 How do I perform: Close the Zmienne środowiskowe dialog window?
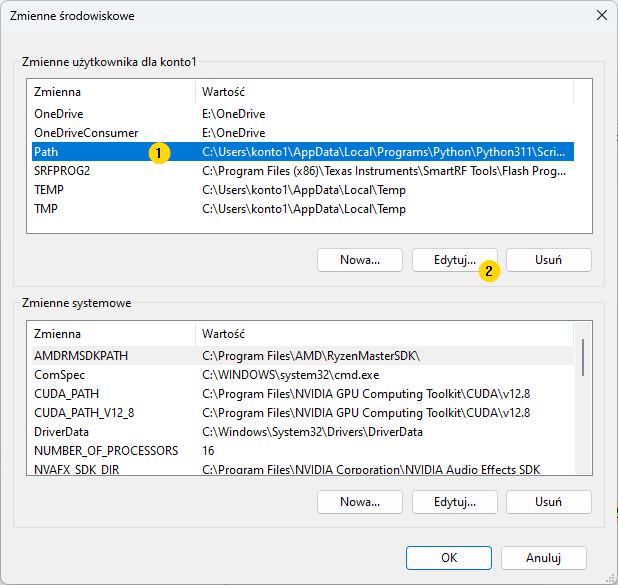tap(601, 16)
